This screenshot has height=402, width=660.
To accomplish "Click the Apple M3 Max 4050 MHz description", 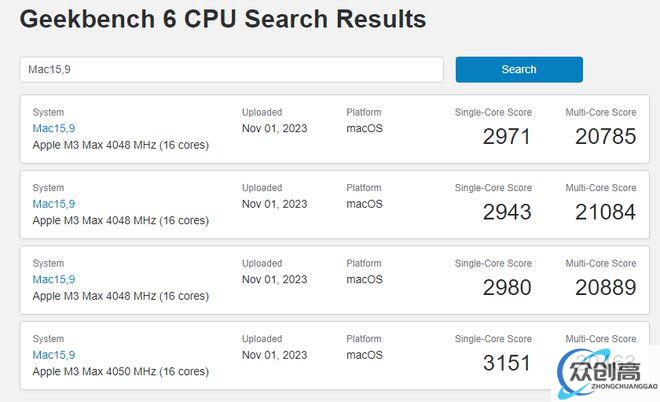I will point(121,372).
